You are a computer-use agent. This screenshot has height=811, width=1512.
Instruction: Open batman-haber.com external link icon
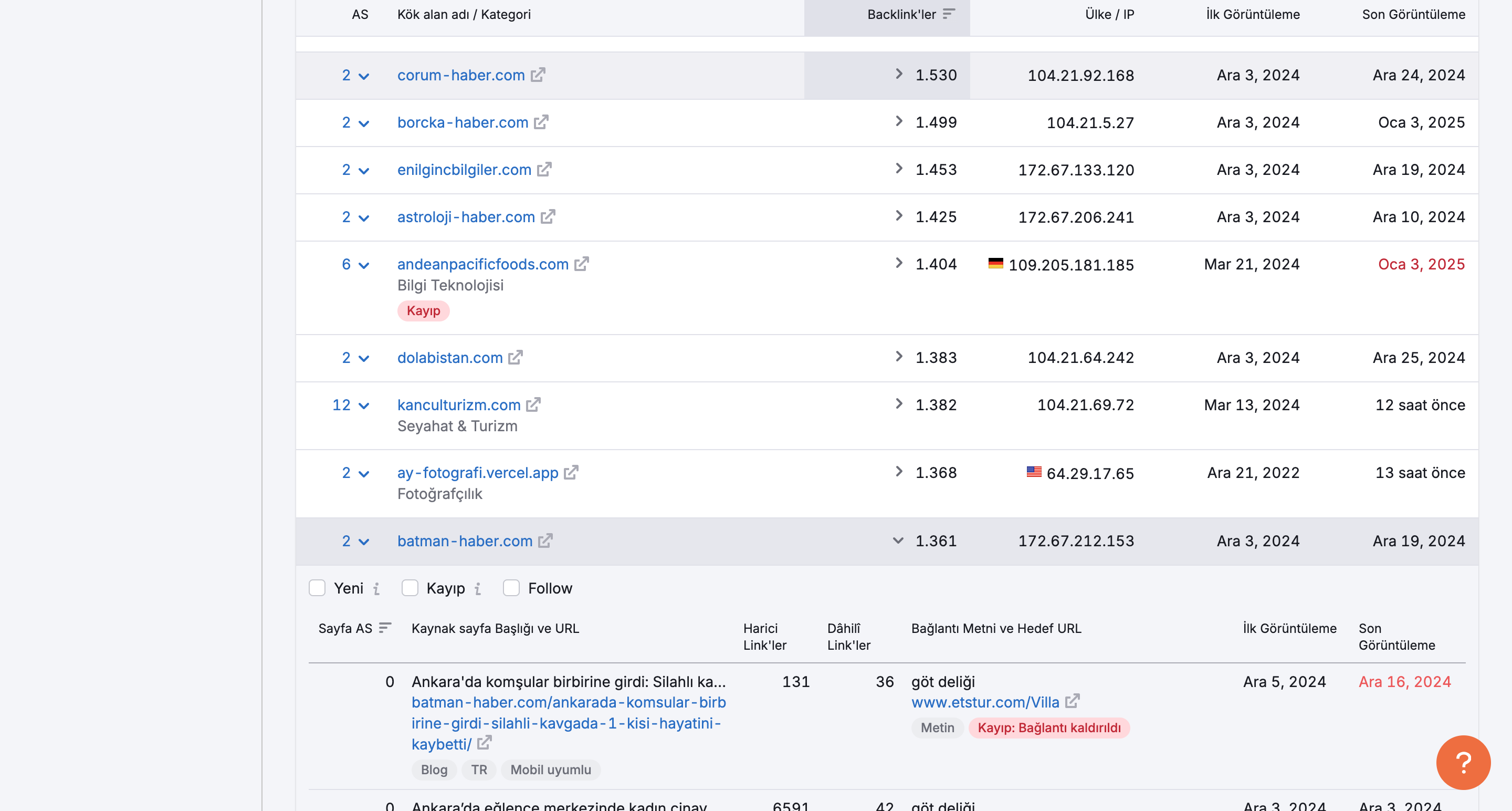[545, 540]
